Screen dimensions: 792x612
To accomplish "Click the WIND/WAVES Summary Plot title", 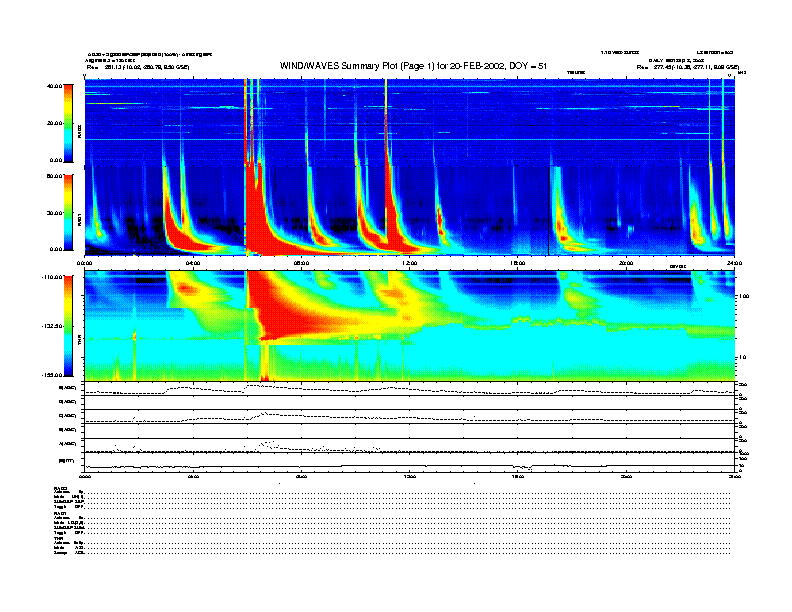I will point(413,66).
